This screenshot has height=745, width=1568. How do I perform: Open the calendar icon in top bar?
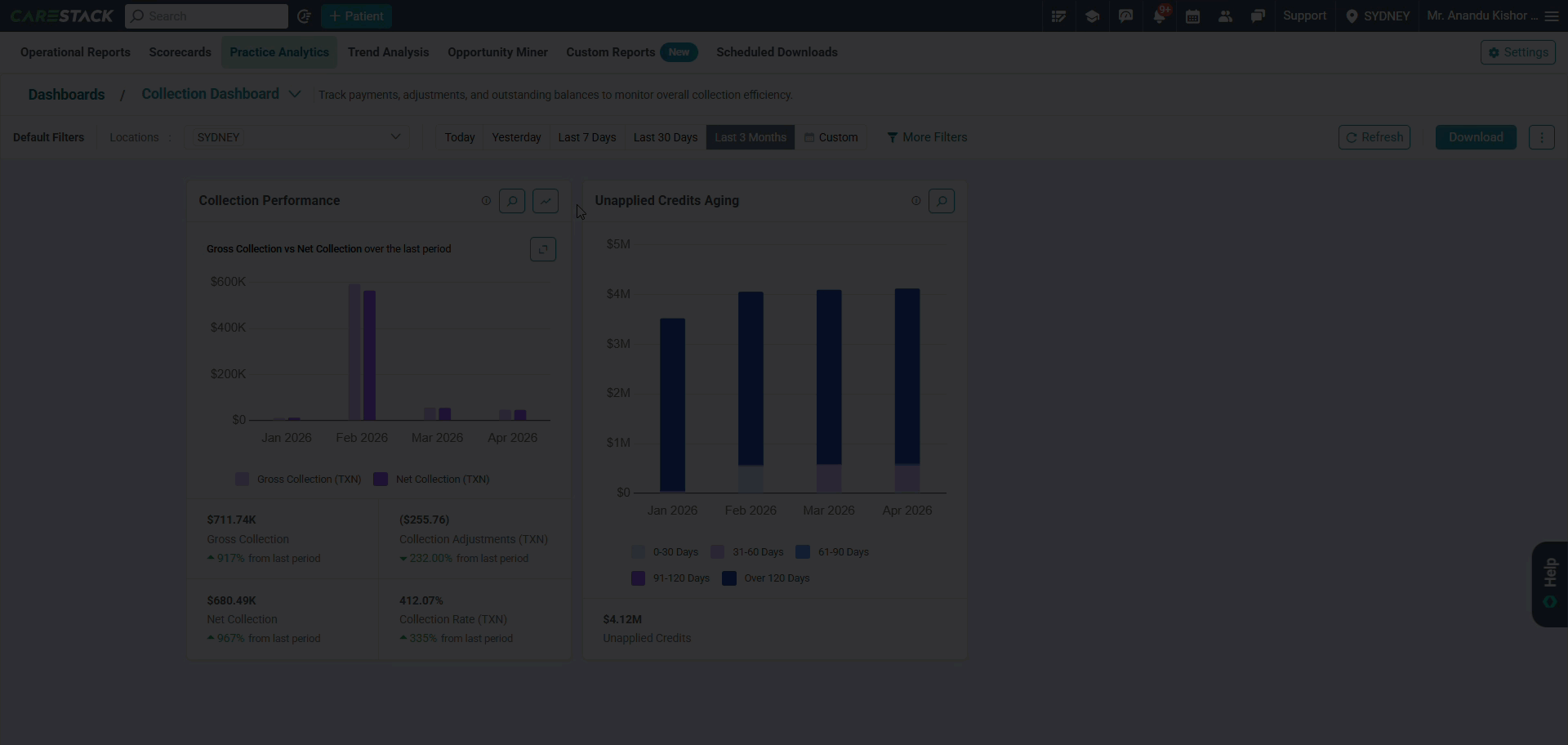[1192, 16]
